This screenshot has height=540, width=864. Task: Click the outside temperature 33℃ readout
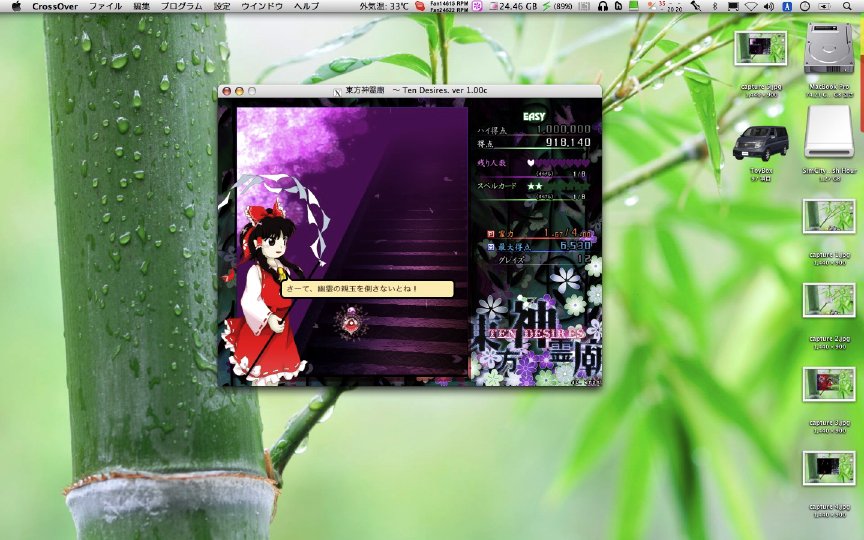[384, 7]
